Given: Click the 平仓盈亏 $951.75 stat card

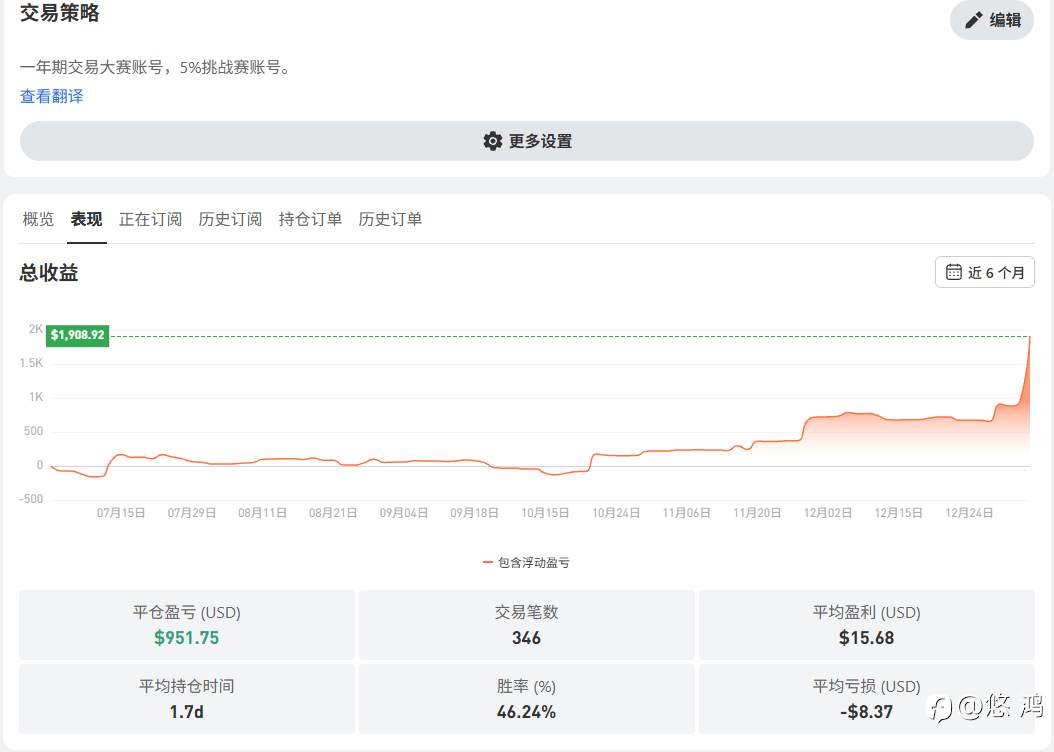Looking at the screenshot, I should (x=186, y=625).
